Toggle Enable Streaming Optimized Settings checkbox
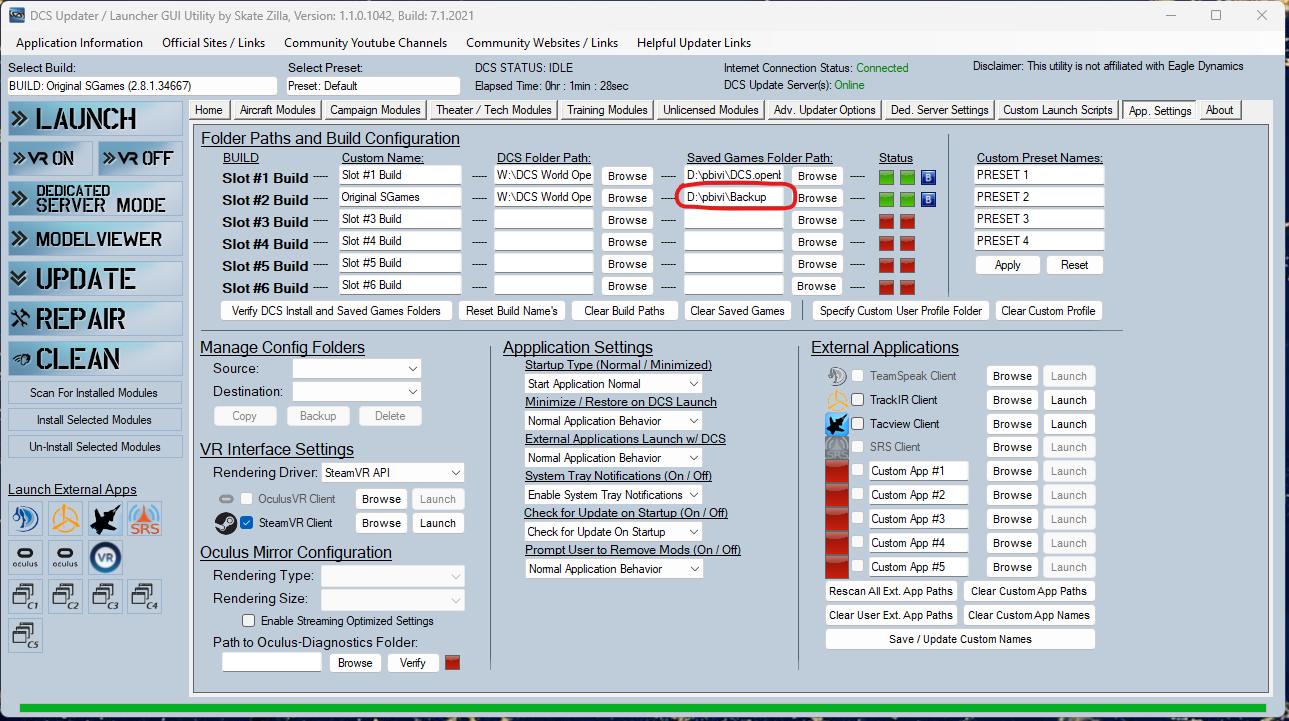The image size is (1289, 721). click(249, 621)
